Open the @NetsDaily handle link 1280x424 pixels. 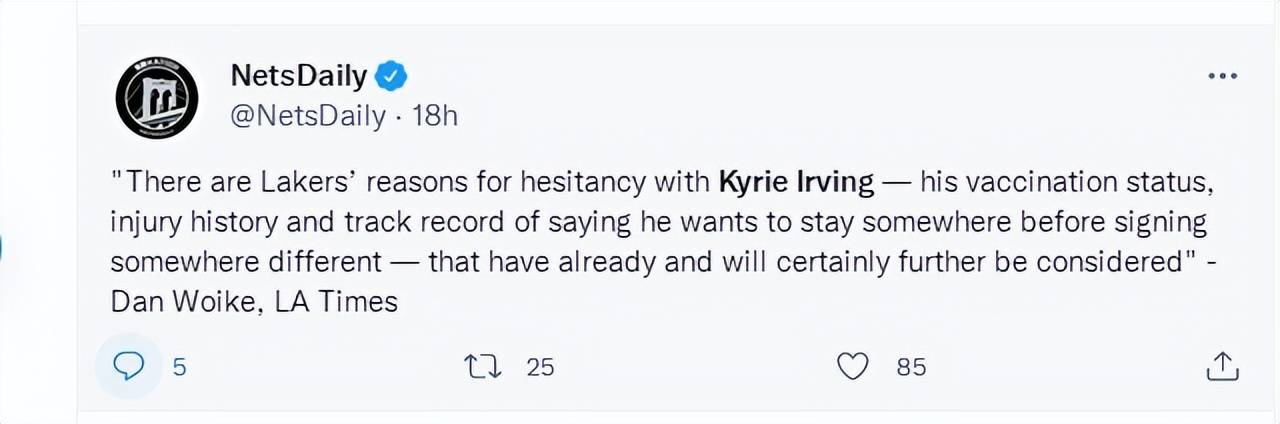click(308, 116)
